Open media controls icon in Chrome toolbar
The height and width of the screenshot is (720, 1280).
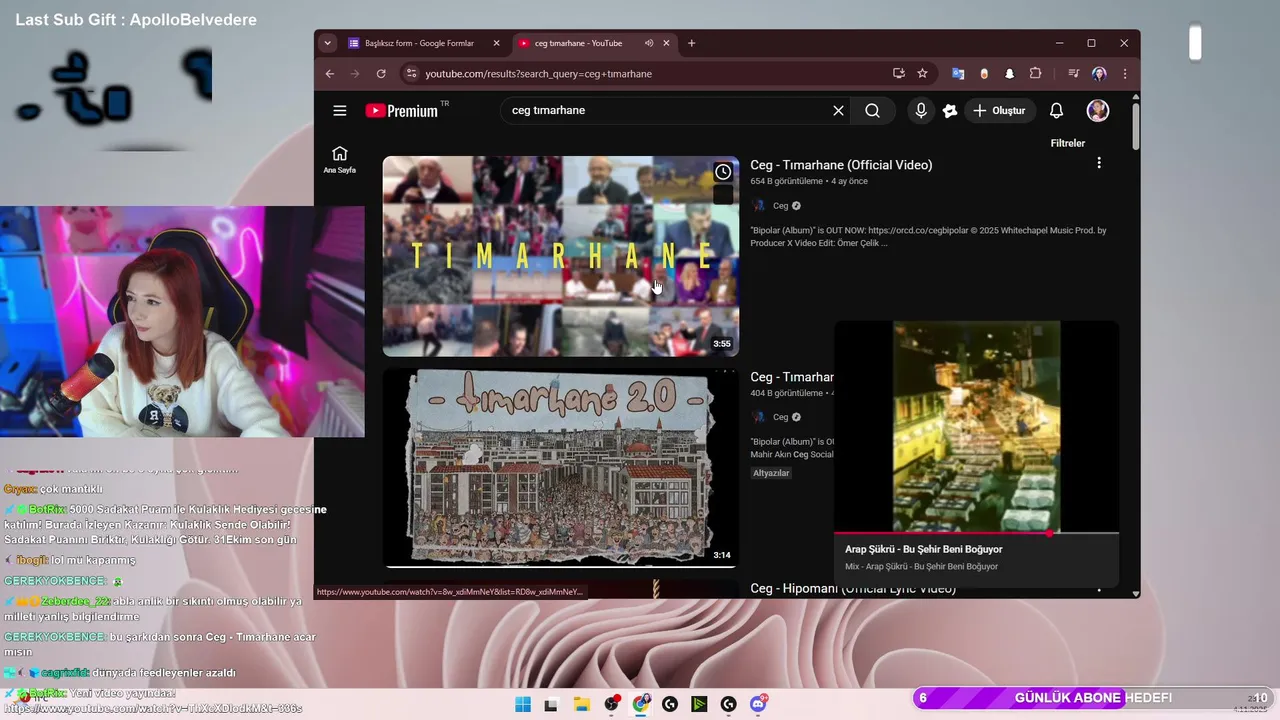(1073, 73)
